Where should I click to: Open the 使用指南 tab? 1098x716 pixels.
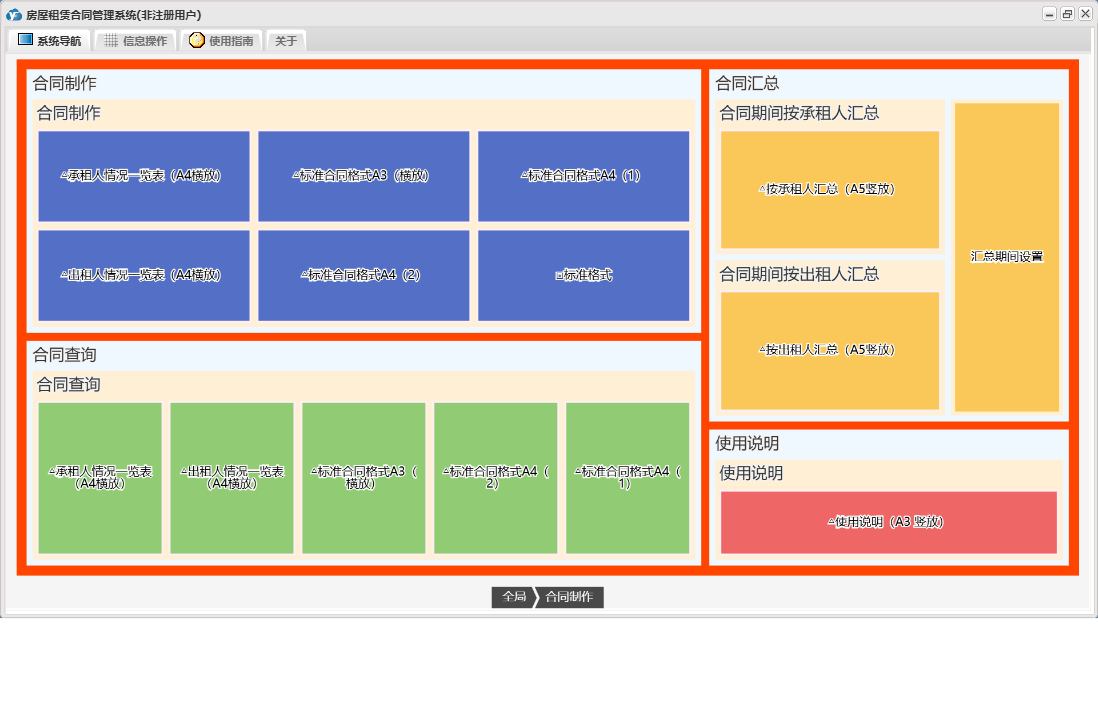222,41
